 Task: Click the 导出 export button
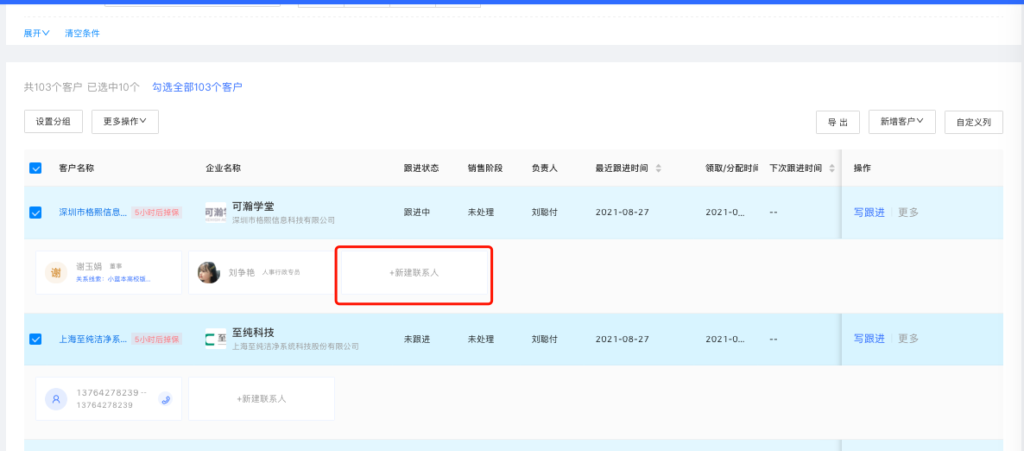[x=838, y=122]
